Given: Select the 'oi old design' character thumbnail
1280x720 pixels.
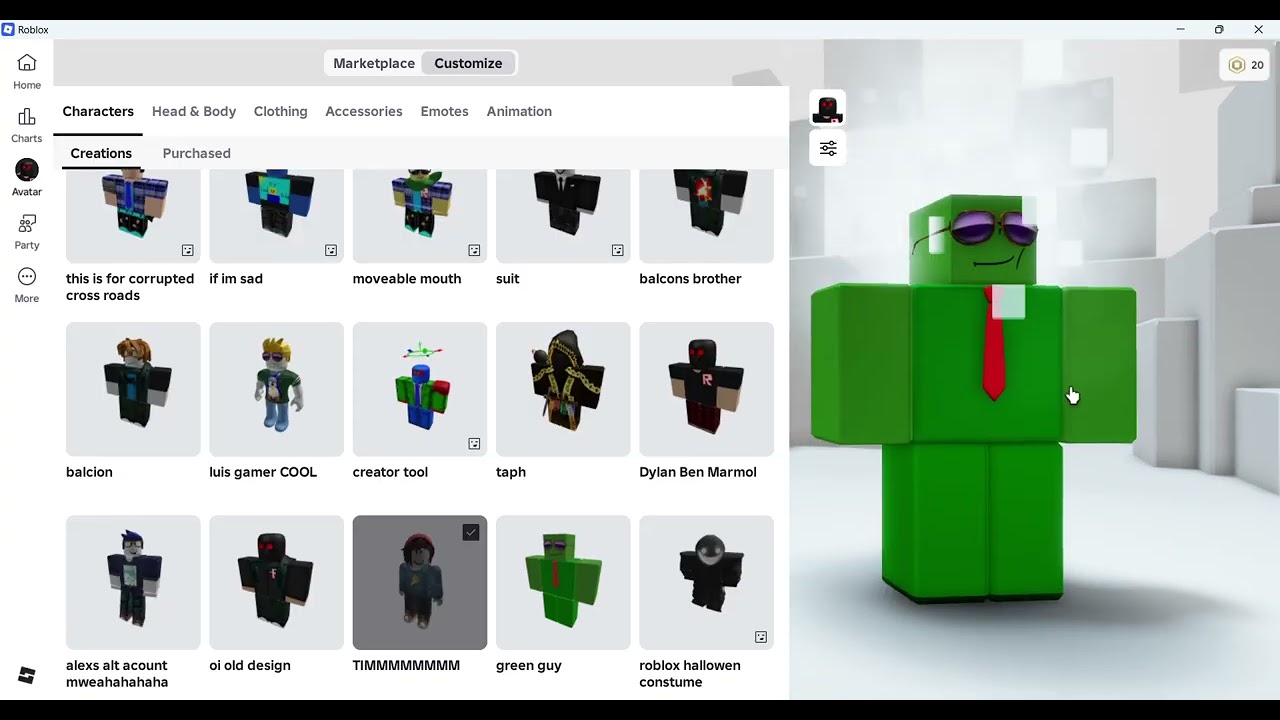Looking at the screenshot, I should (x=276, y=583).
